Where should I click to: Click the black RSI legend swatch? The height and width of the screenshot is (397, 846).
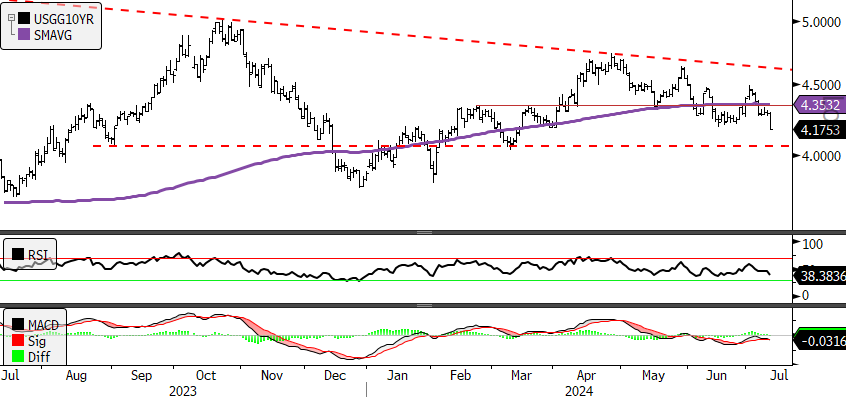click(x=18, y=254)
